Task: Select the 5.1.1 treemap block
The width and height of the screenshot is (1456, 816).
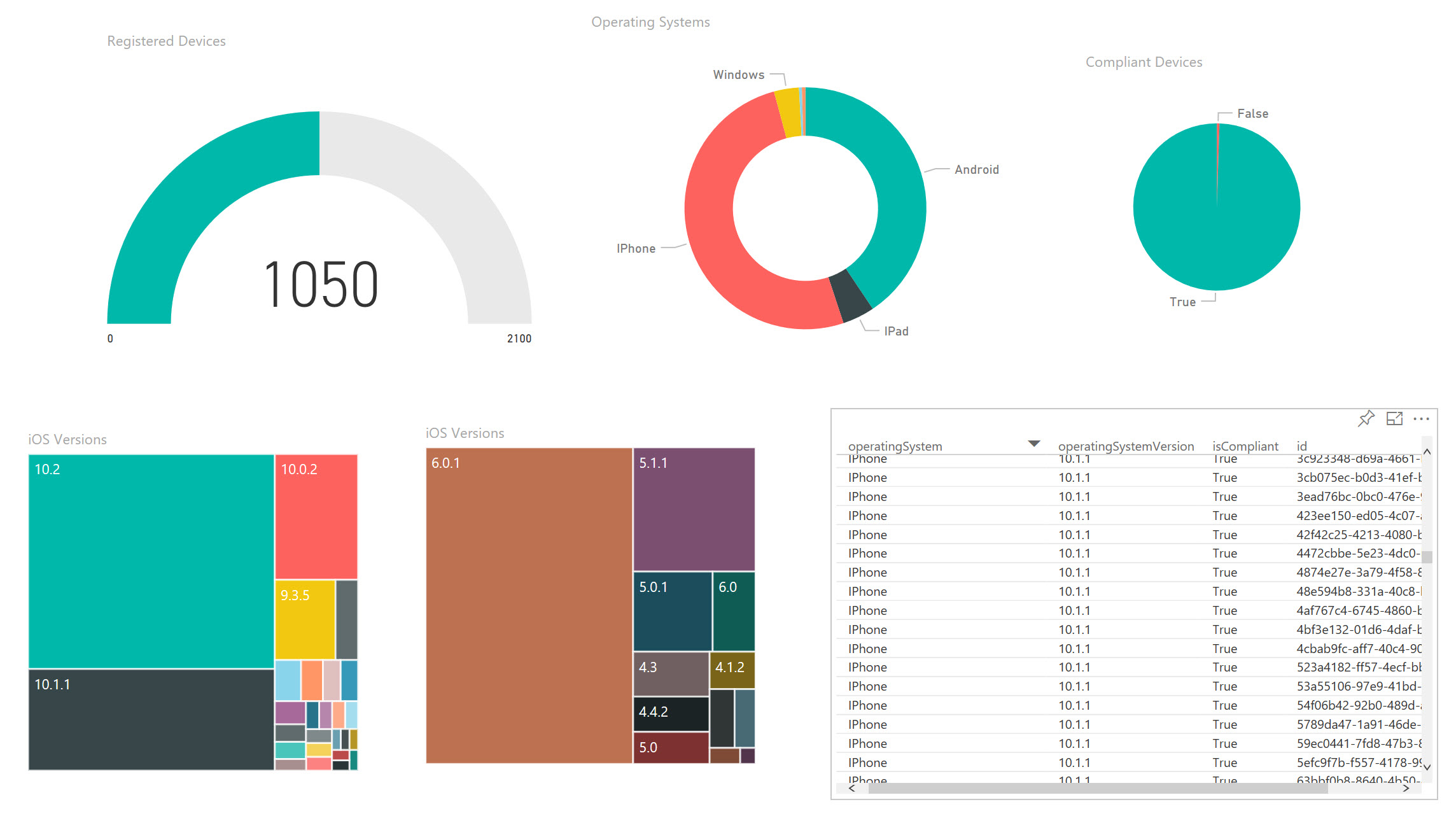Action: 694,509
